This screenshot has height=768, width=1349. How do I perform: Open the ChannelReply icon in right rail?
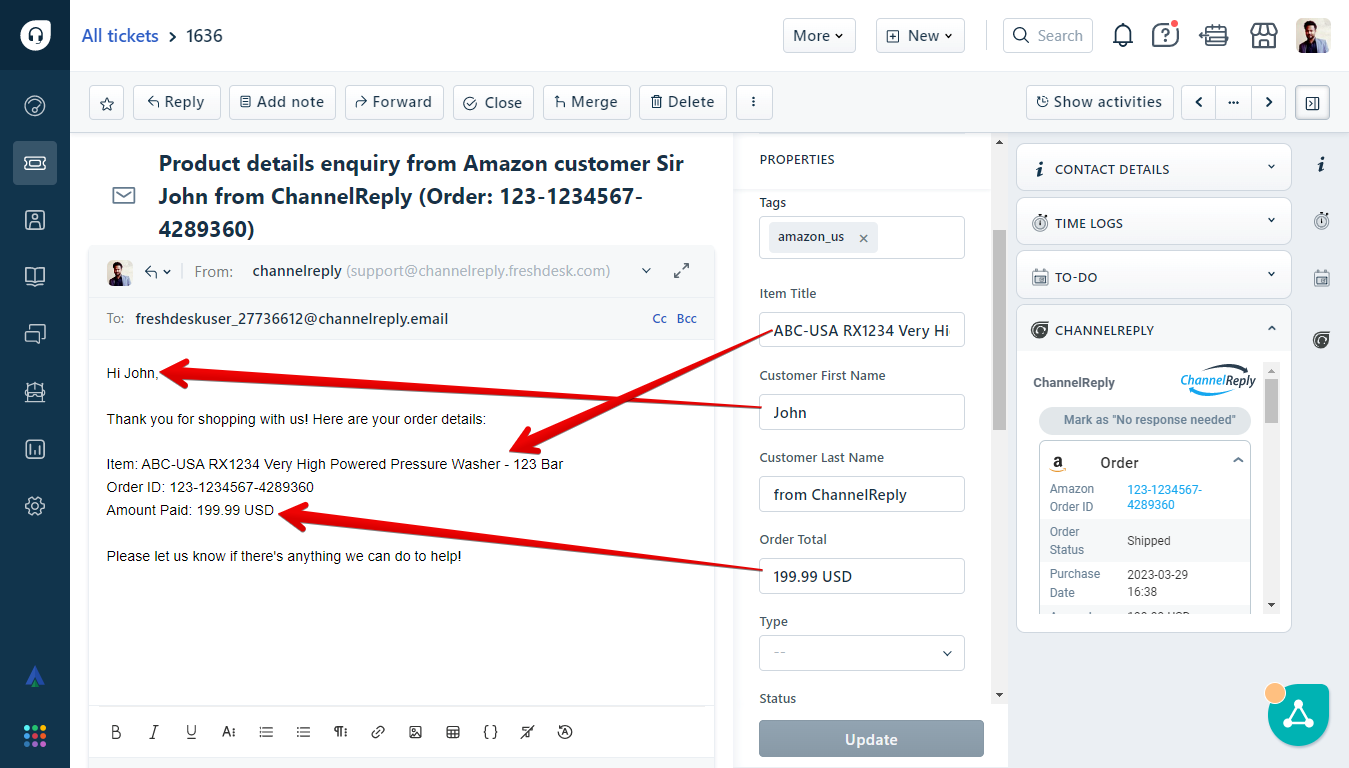point(1321,340)
